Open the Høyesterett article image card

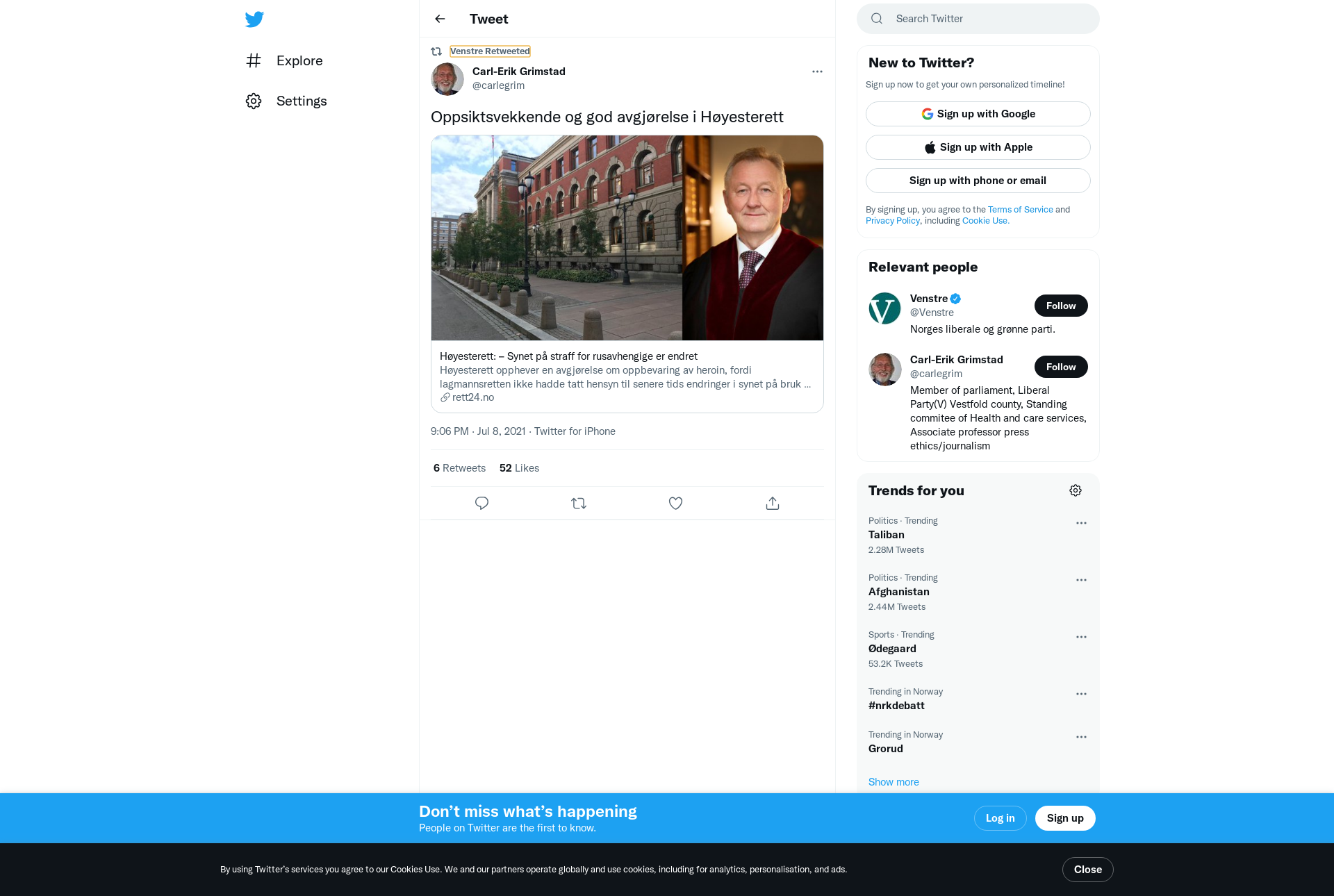click(x=627, y=238)
